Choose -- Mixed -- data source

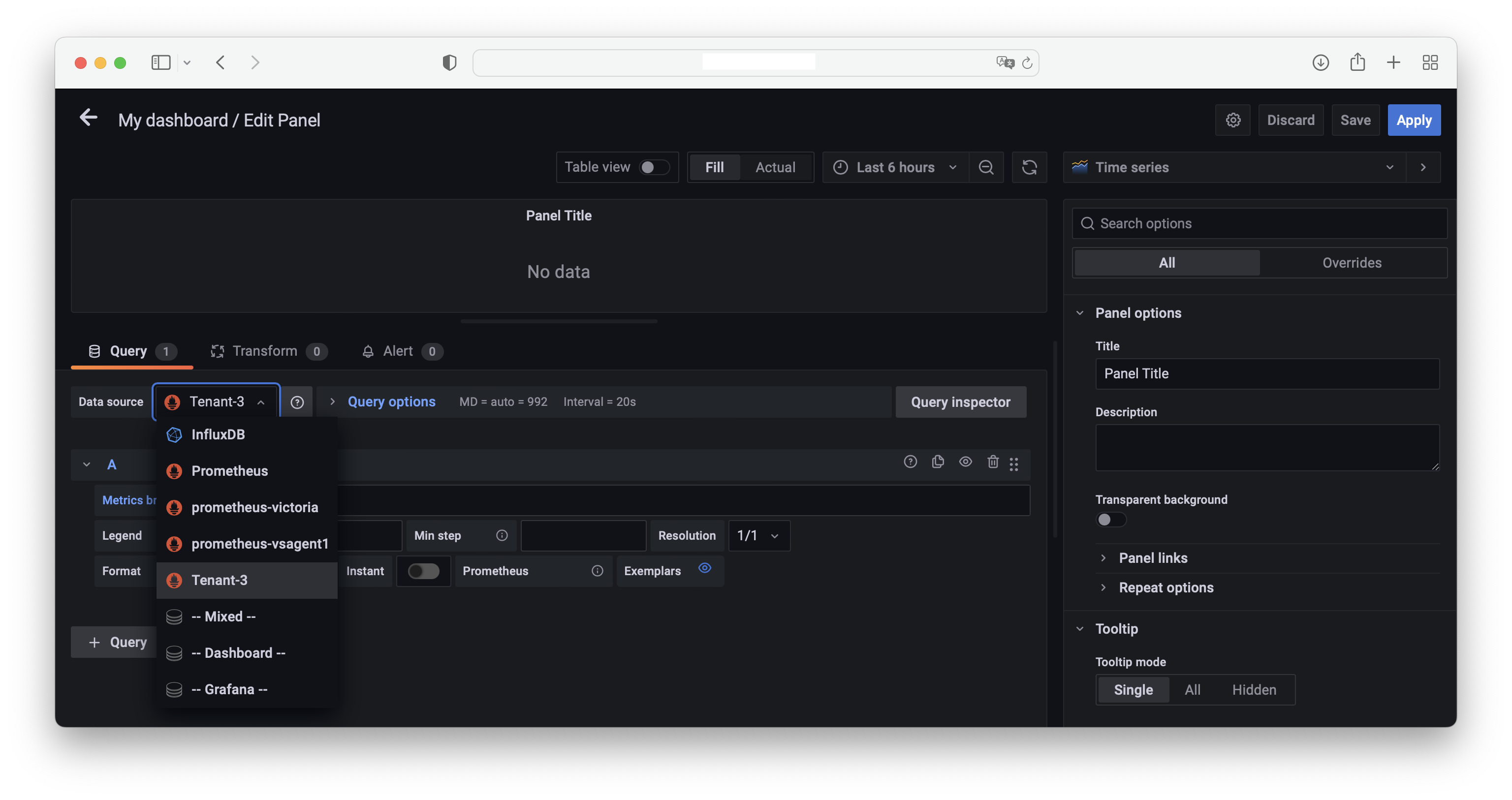coord(247,616)
